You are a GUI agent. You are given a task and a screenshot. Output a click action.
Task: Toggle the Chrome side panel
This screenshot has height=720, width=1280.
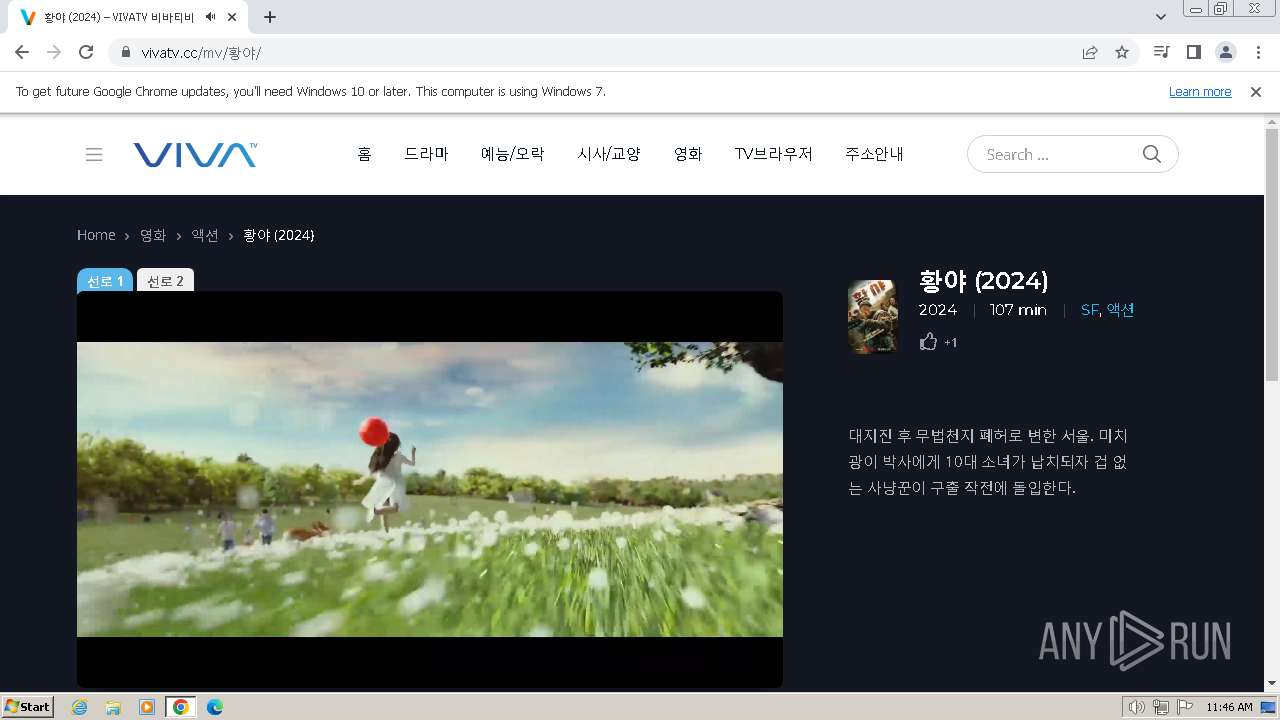(1193, 52)
